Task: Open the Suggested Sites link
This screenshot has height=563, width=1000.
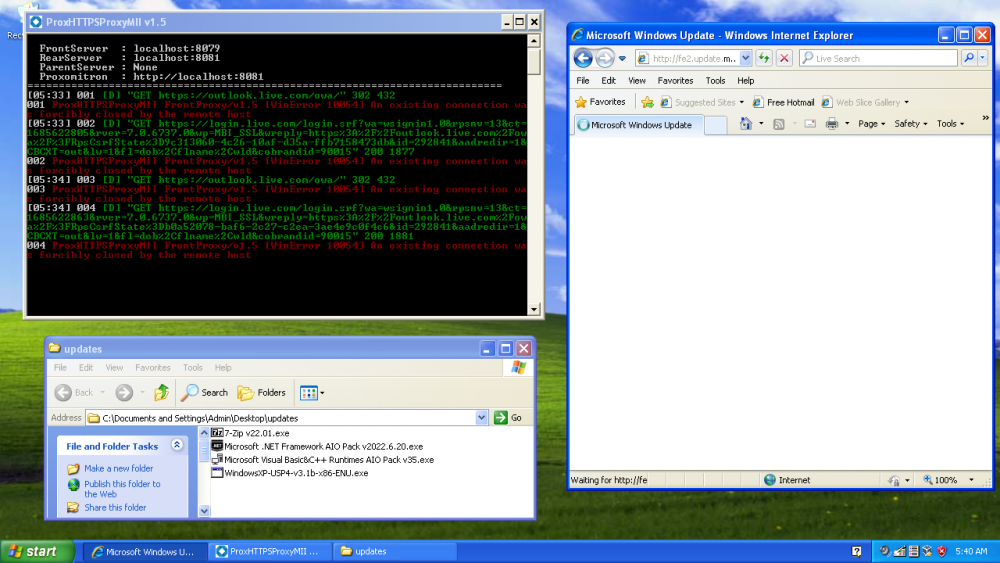Action: point(702,102)
